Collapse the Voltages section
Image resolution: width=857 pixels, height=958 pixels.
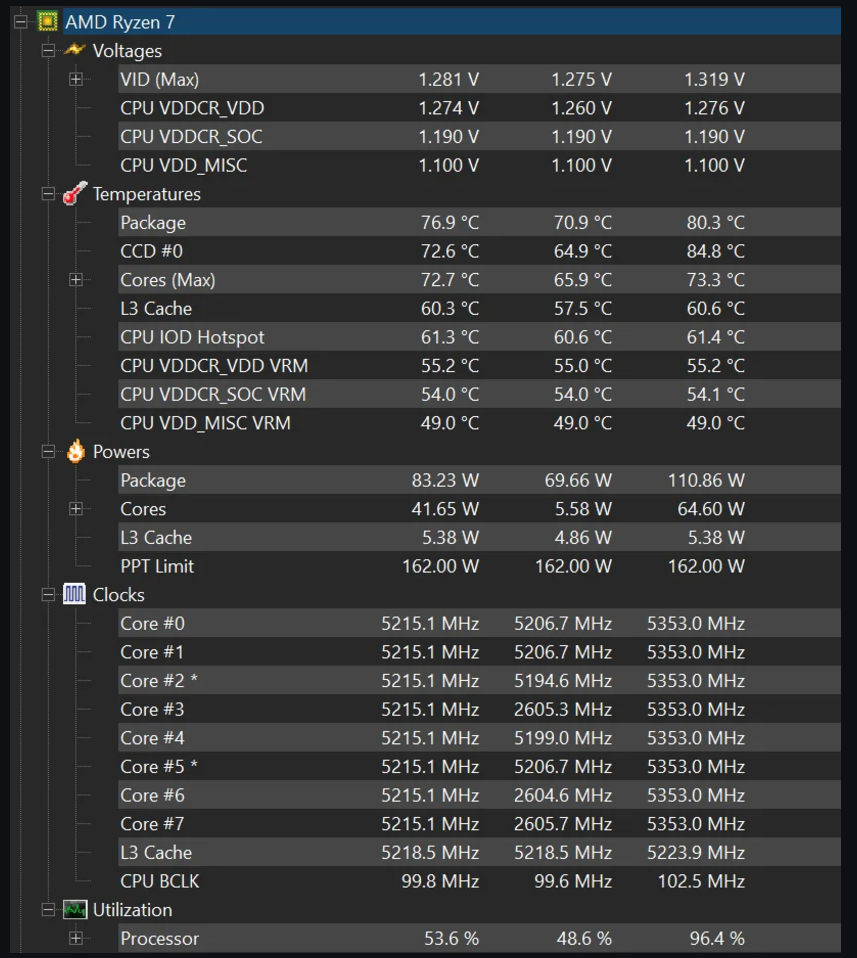[48, 51]
